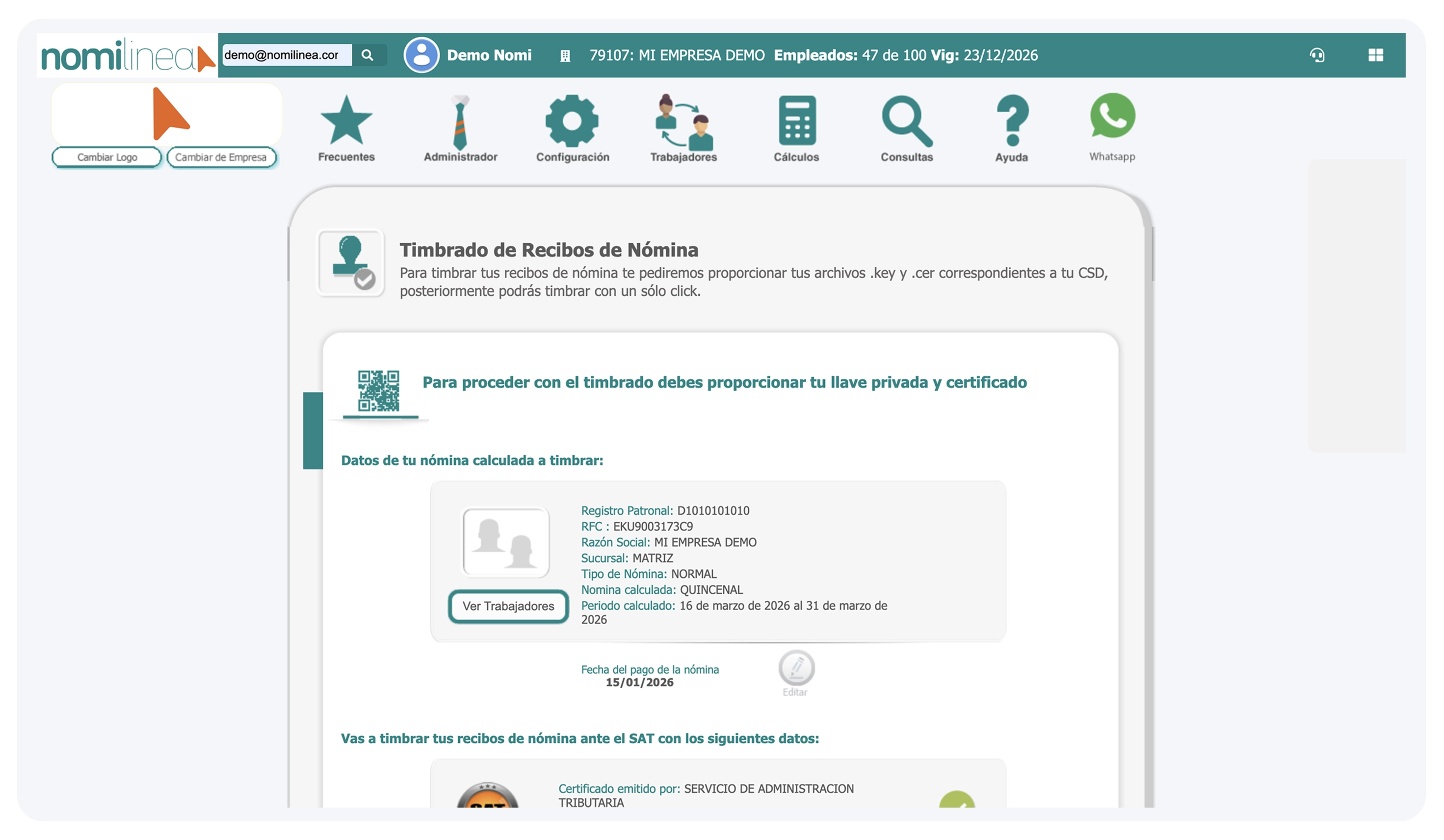Click the search button next to email field

[368, 55]
